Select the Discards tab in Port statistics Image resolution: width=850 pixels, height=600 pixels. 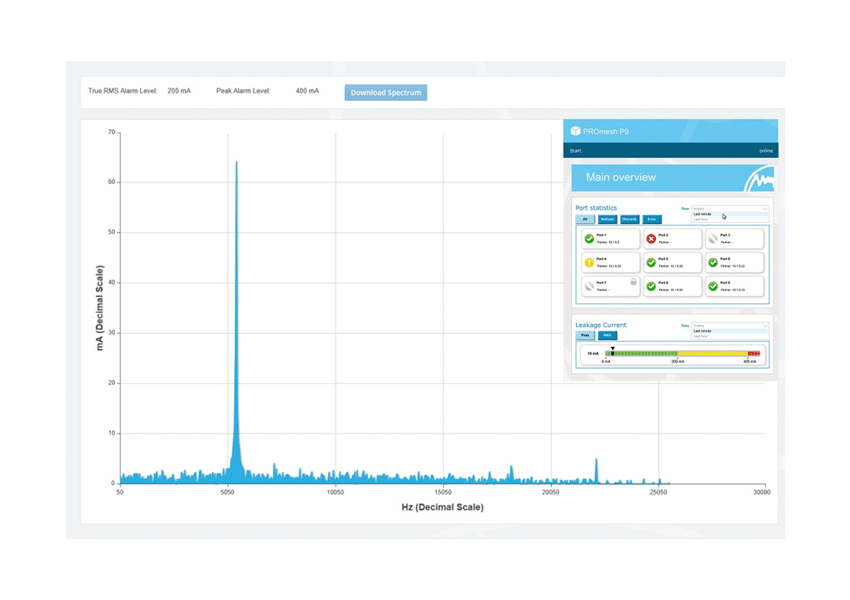pos(629,219)
